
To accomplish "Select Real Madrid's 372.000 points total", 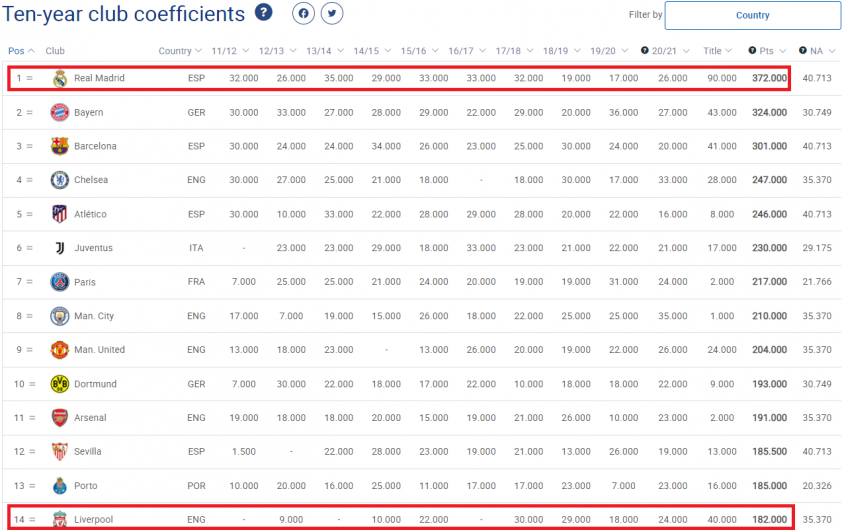I will tap(769, 78).
